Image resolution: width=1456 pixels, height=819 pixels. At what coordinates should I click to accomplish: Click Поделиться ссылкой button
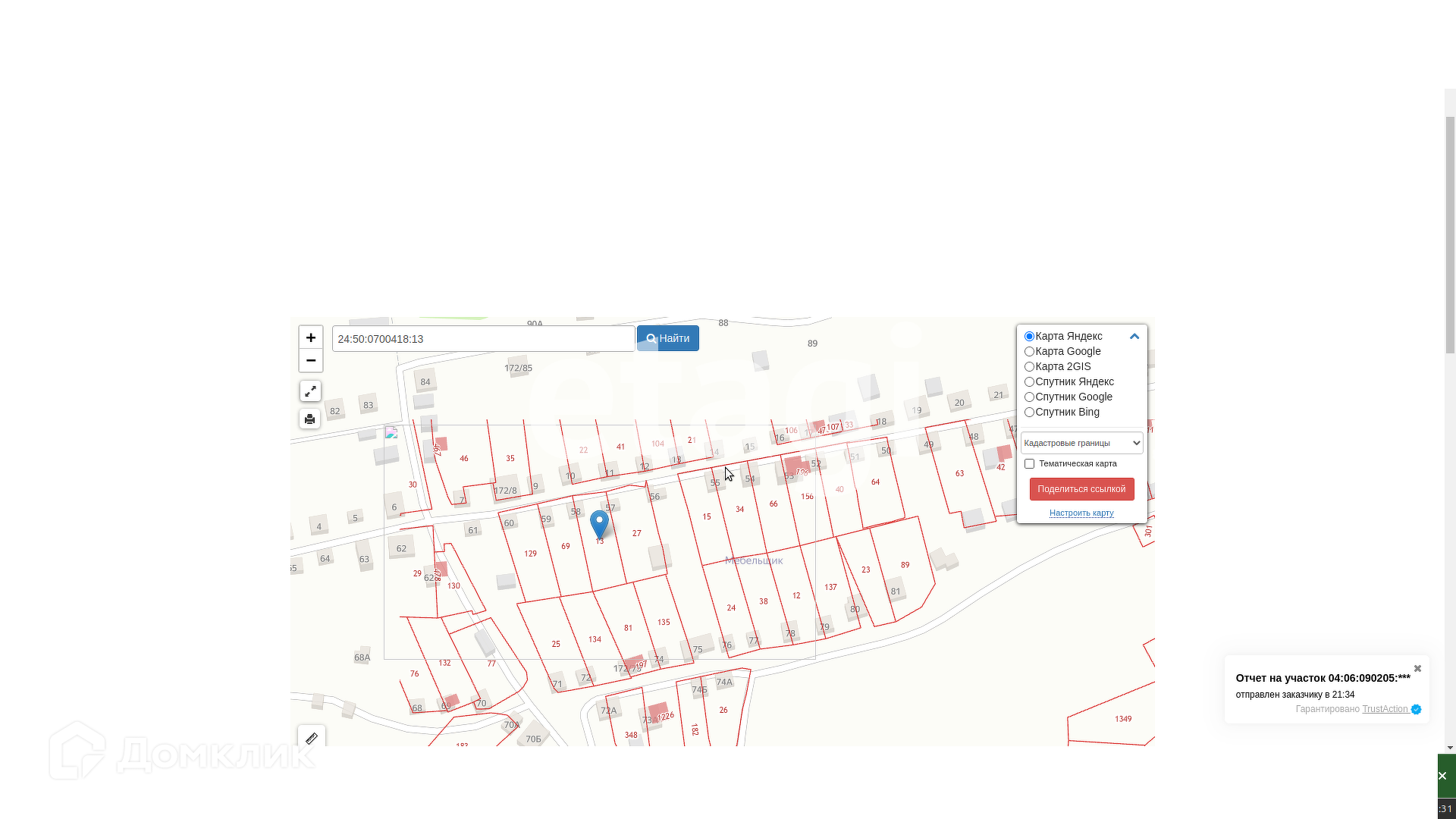tap(1081, 489)
